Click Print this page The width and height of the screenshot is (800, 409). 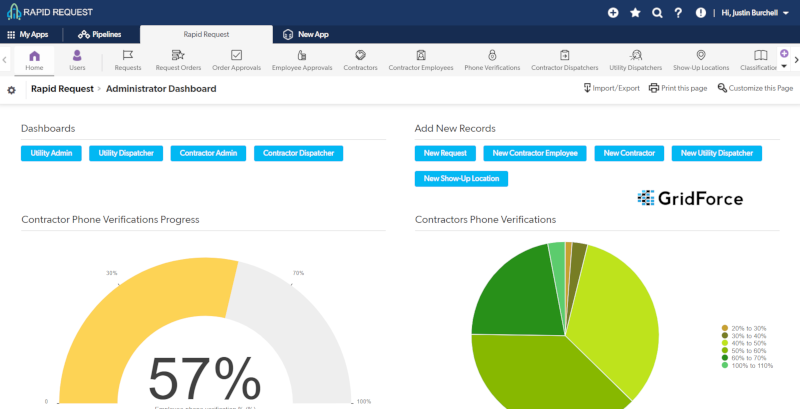678,88
